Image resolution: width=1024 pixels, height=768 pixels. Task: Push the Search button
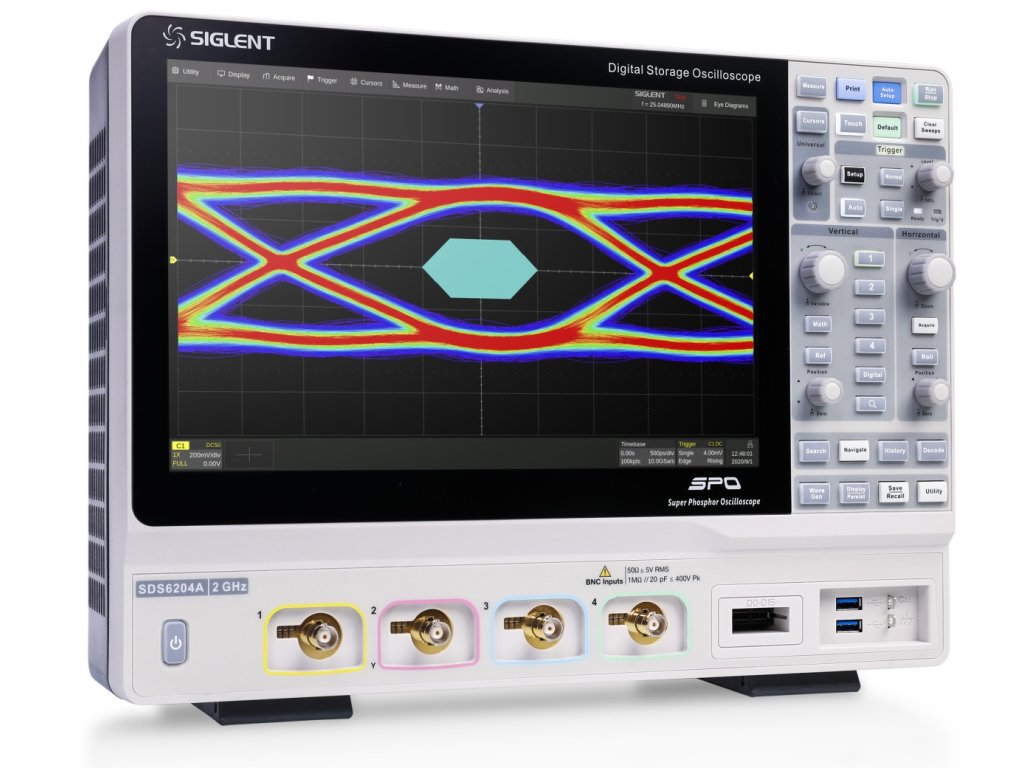(x=815, y=451)
